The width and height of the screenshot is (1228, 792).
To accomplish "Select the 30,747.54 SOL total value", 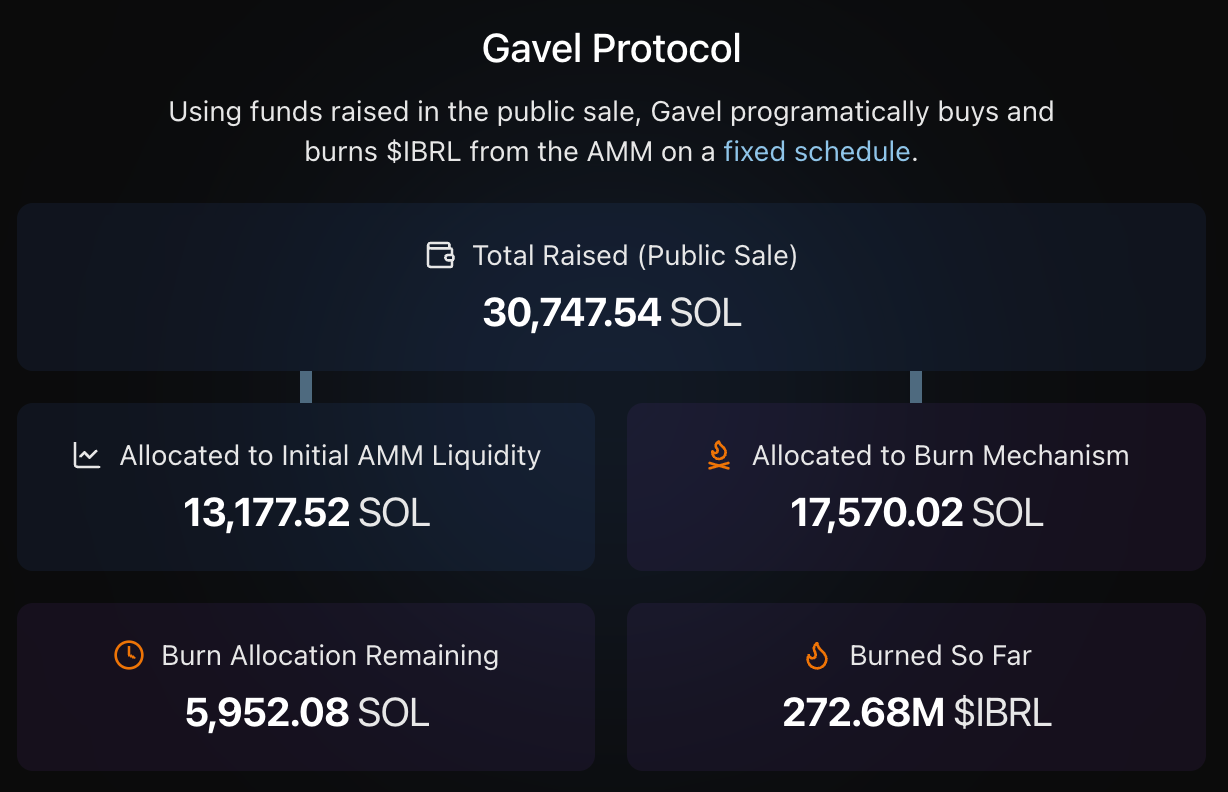I will click(x=612, y=313).
